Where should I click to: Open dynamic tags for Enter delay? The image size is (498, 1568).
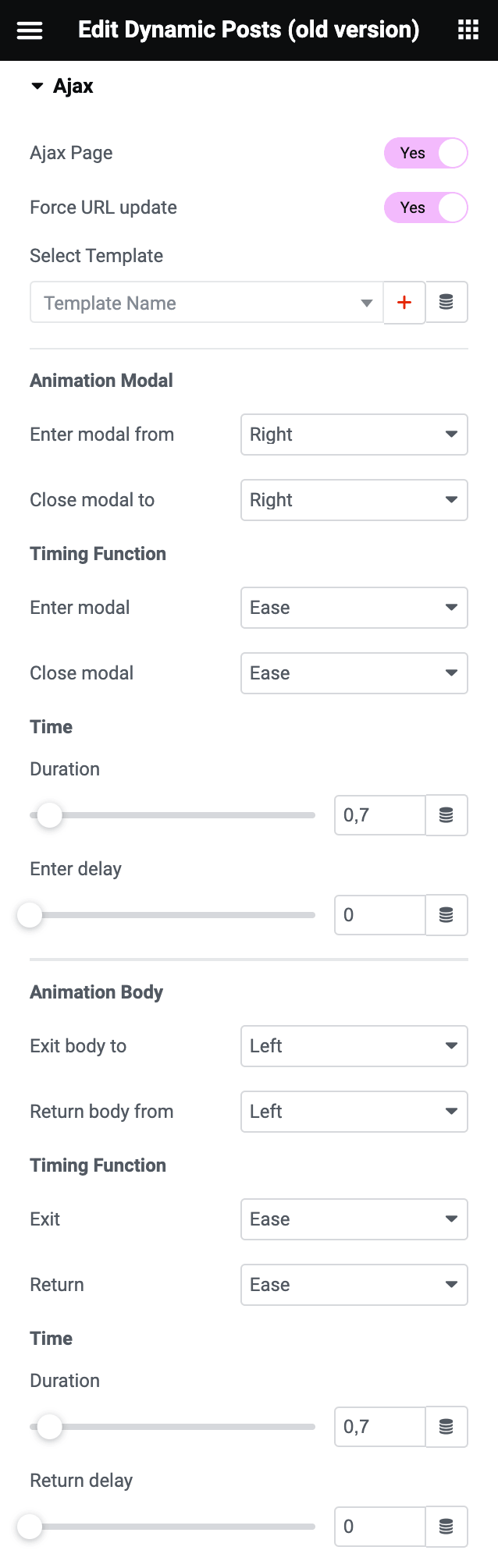[446, 915]
